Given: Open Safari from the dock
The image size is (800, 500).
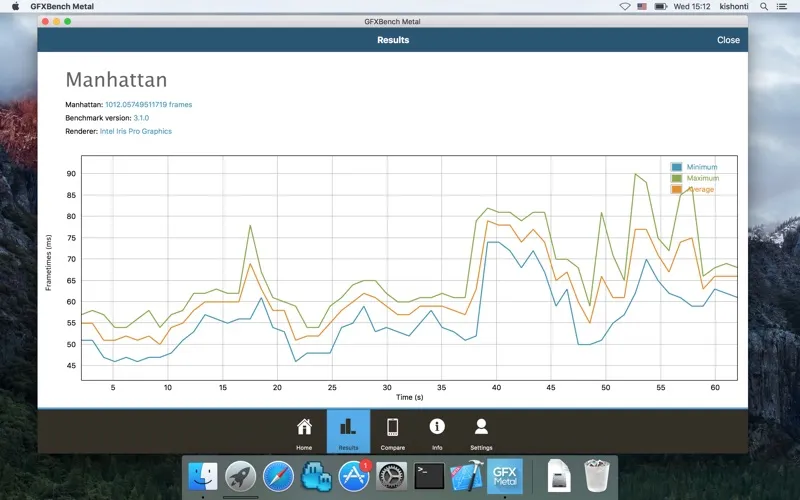Looking at the screenshot, I should (278, 476).
